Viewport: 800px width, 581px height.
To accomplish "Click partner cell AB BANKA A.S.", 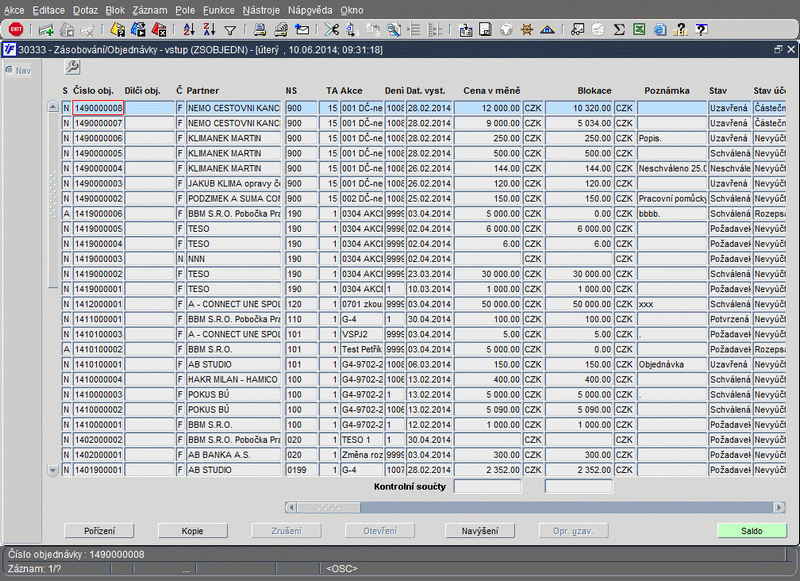I will coord(234,455).
